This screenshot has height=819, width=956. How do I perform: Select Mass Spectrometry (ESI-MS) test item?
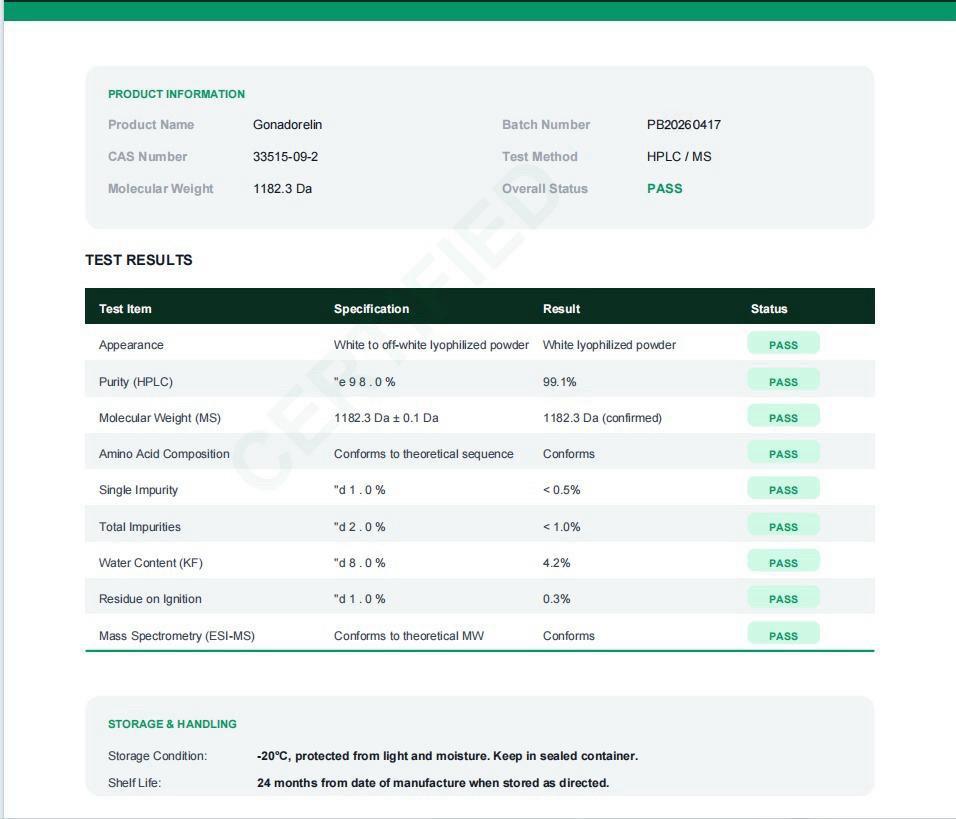point(177,635)
